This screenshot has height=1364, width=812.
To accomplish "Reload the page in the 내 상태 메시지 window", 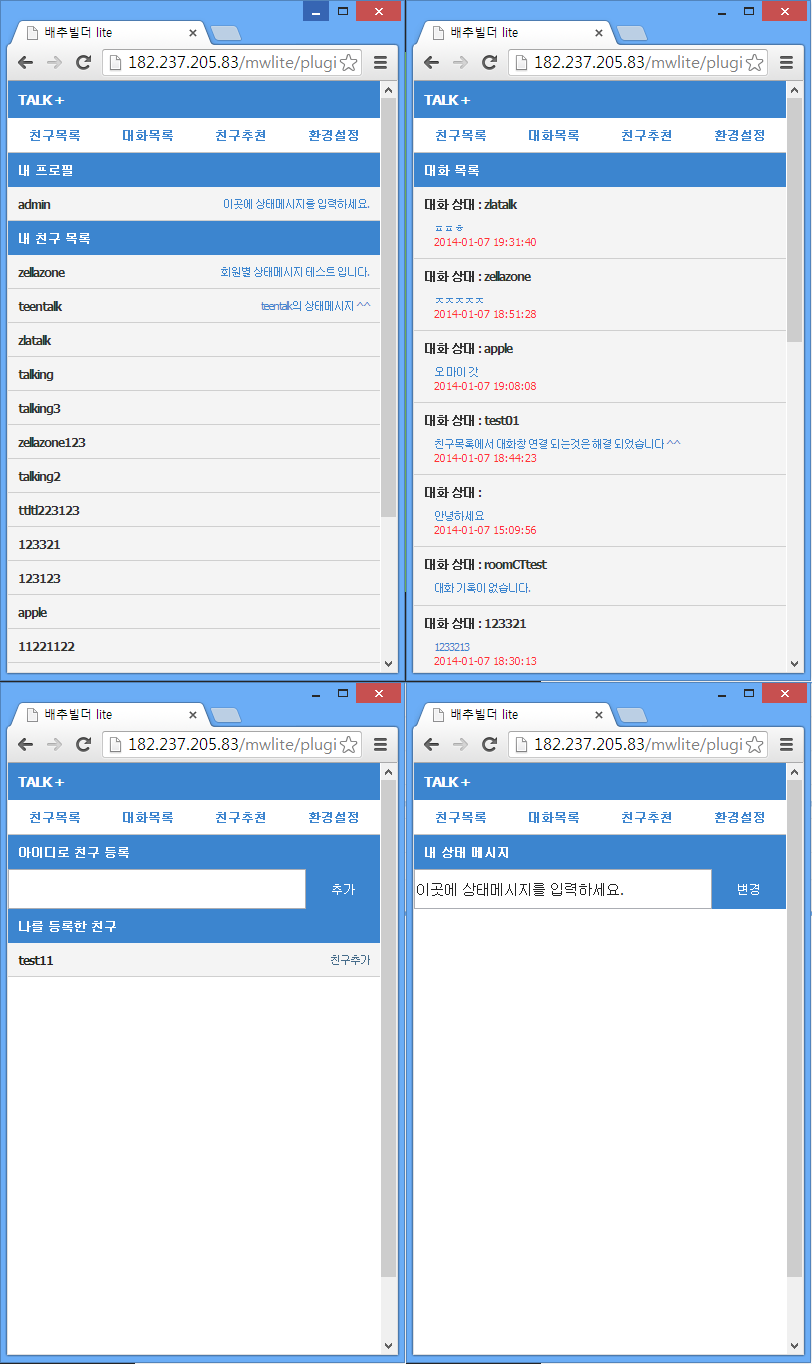I will [490, 744].
